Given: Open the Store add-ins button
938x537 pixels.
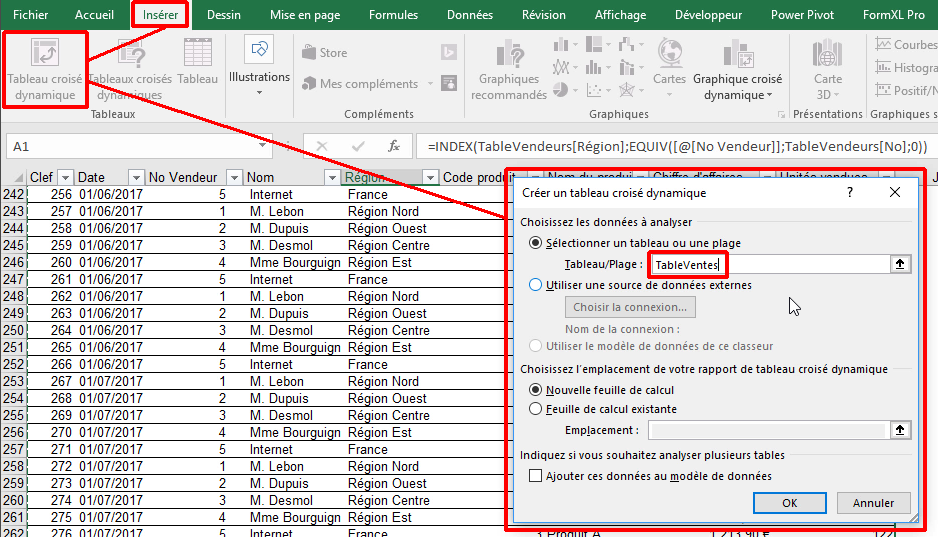Looking at the screenshot, I should pyautogui.click(x=324, y=53).
